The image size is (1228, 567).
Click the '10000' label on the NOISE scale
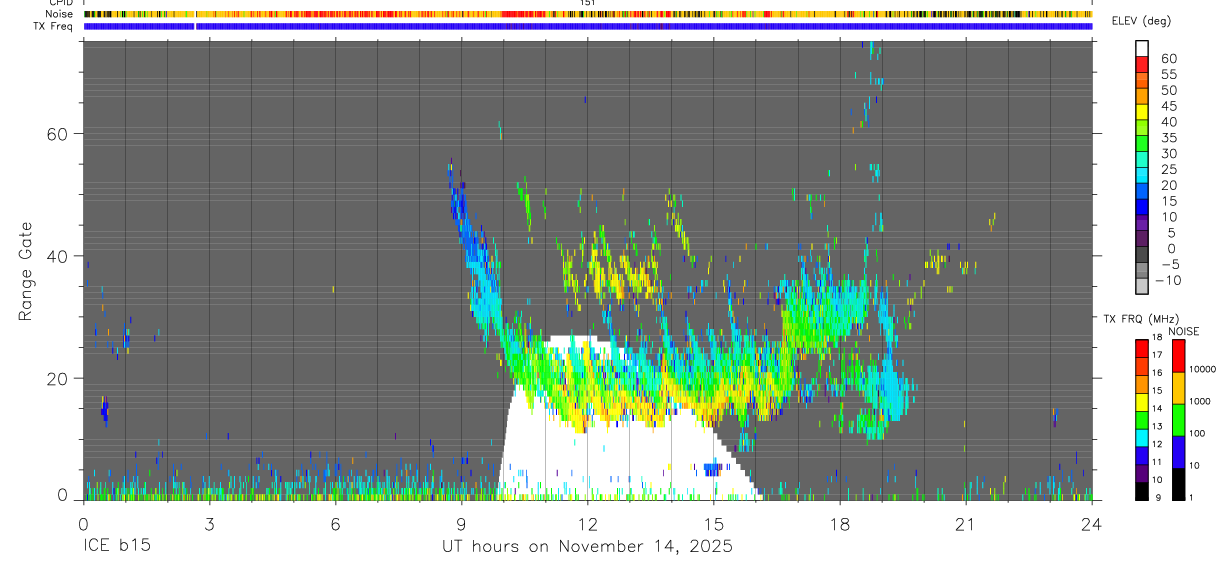click(1202, 369)
